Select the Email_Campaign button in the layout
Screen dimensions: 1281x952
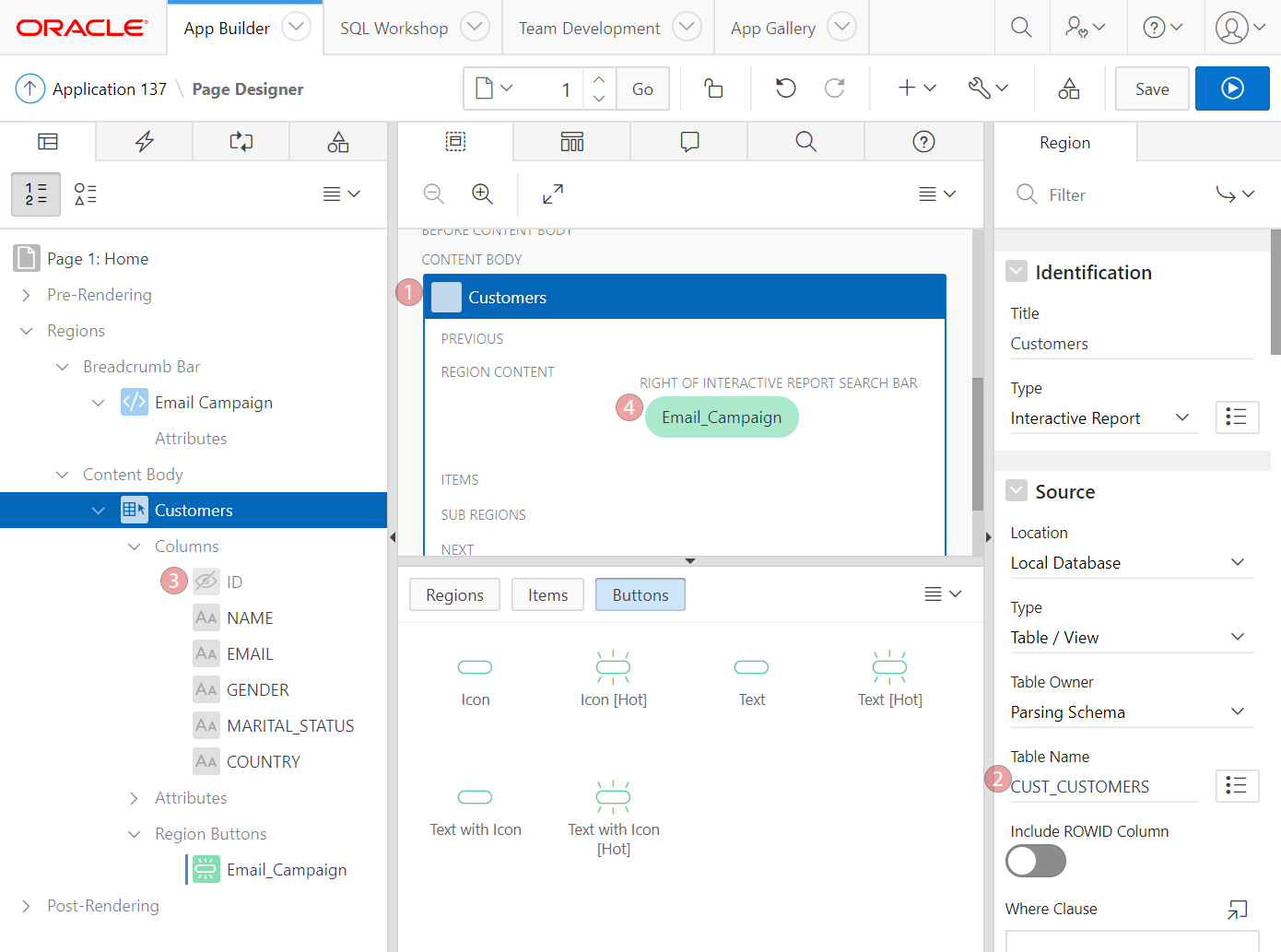pyautogui.click(x=722, y=417)
